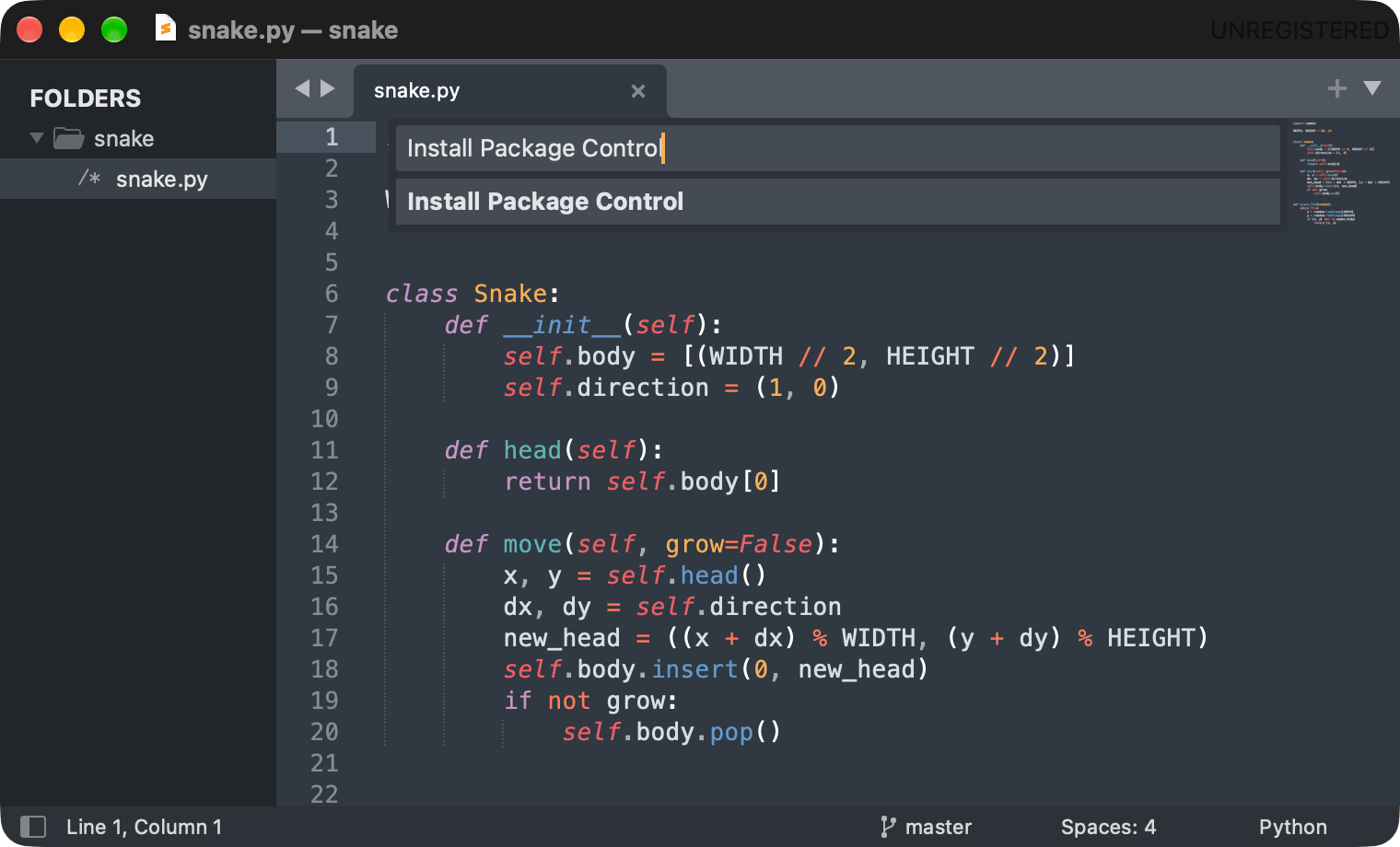The width and height of the screenshot is (1400, 847).
Task: Click the minimap code preview
Action: click(1340, 172)
